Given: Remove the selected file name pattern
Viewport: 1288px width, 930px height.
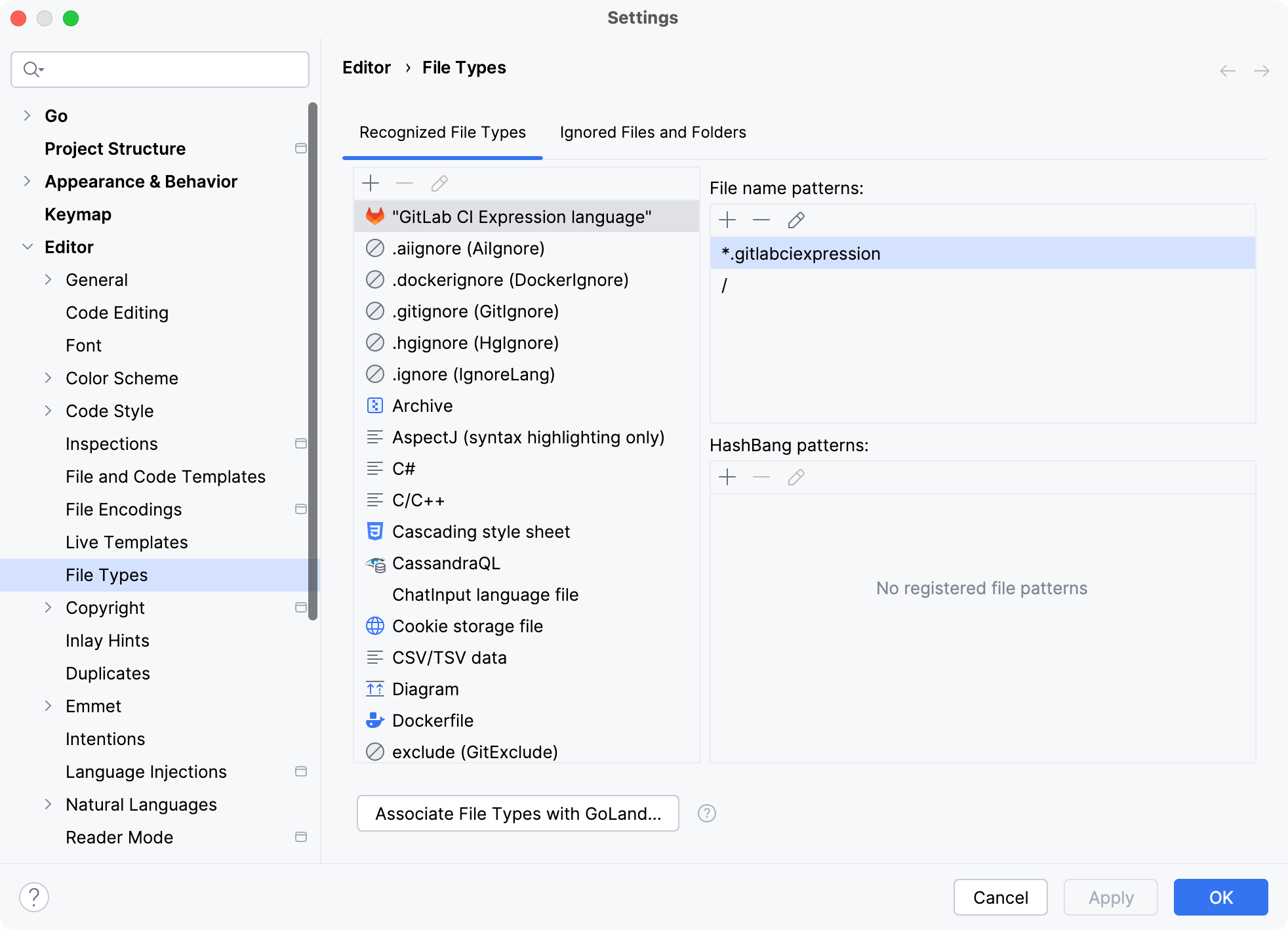Looking at the screenshot, I should 761,220.
